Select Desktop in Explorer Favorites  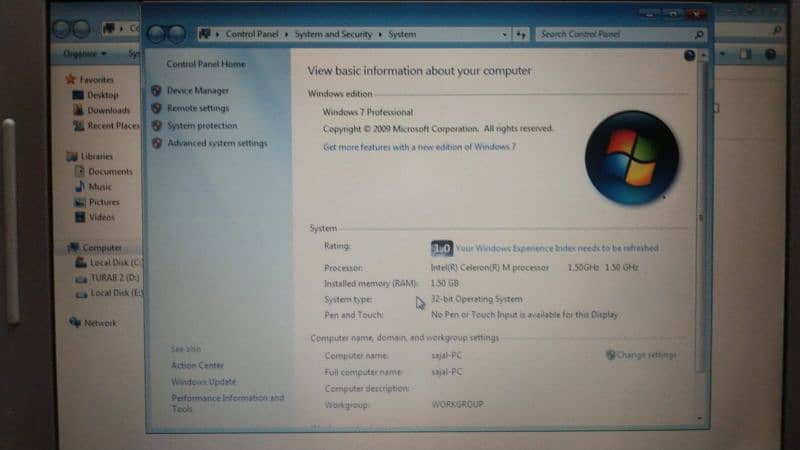pos(103,95)
